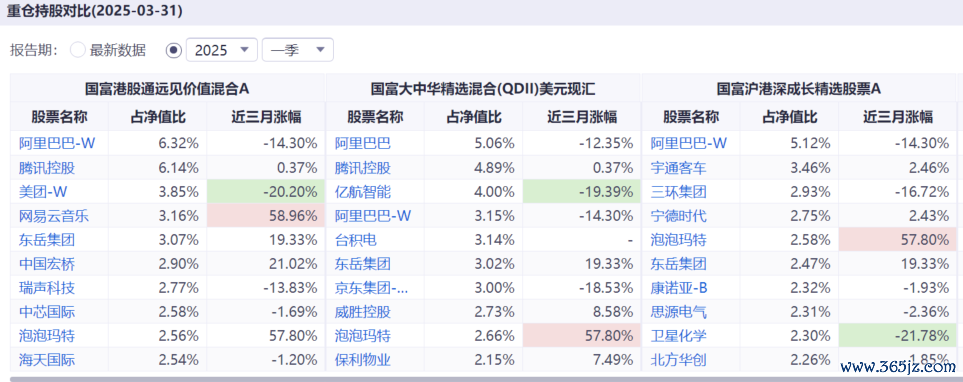The width and height of the screenshot is (963, 382).
Task: Open the 宁德时代 stock link
Action: coord(679,216)
